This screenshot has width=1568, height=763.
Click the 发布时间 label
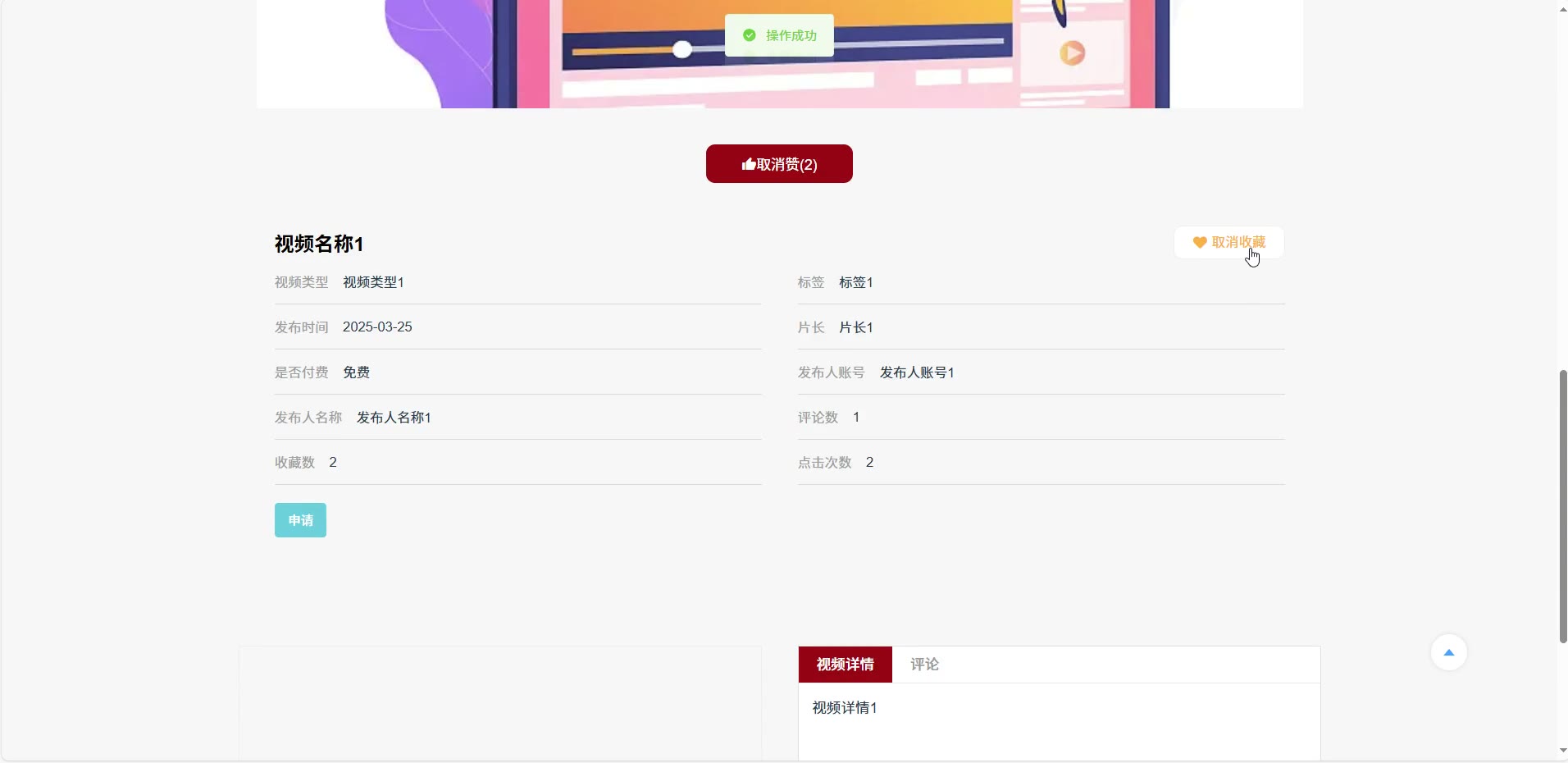click(x=301, y=327)
